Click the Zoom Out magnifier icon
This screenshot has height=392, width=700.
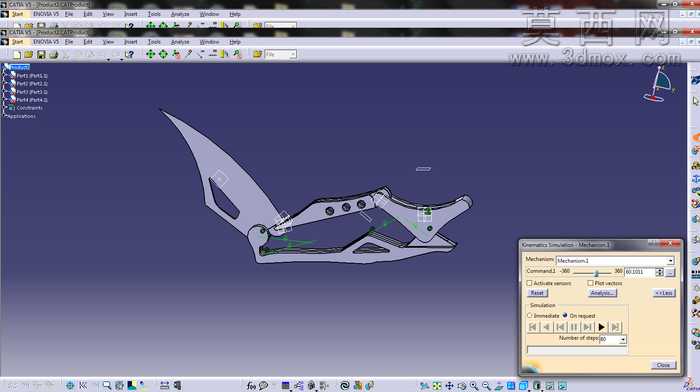[486, 386]
